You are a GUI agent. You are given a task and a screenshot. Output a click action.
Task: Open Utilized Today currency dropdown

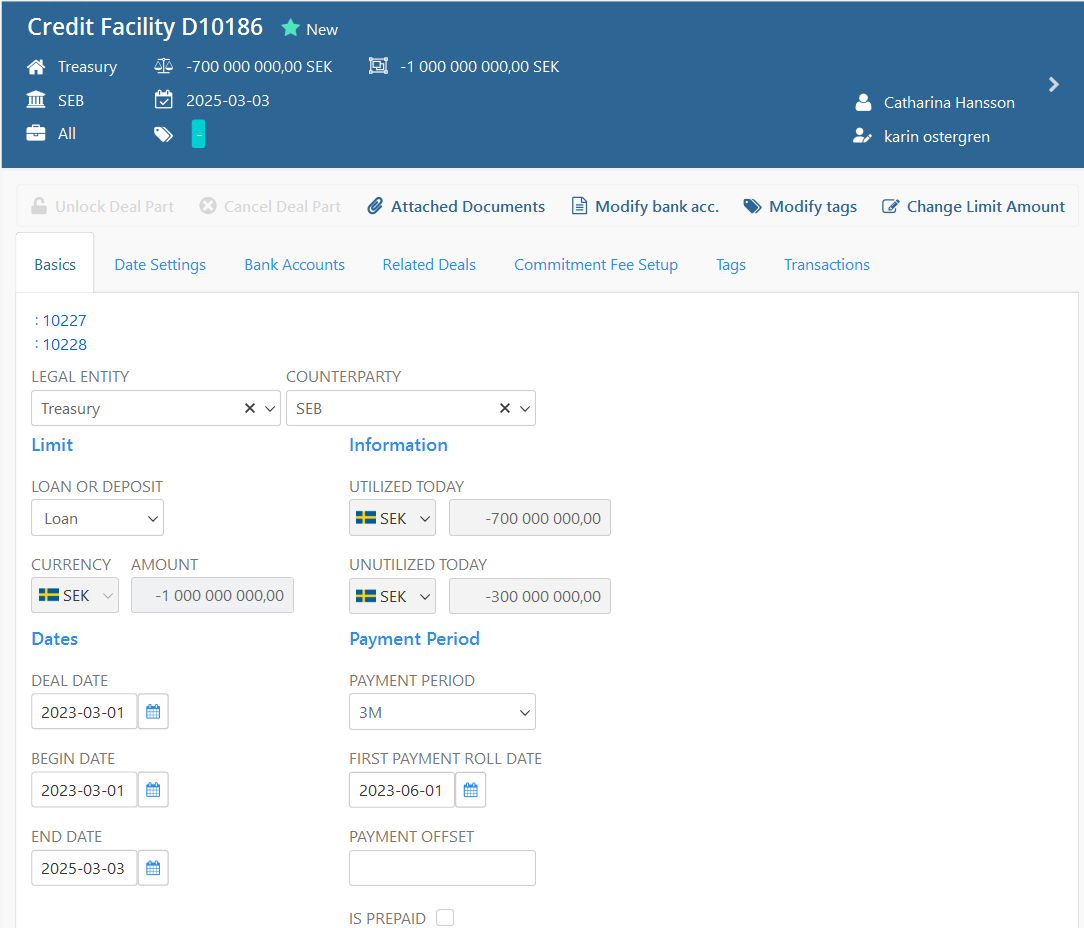(x=392, y=518)
